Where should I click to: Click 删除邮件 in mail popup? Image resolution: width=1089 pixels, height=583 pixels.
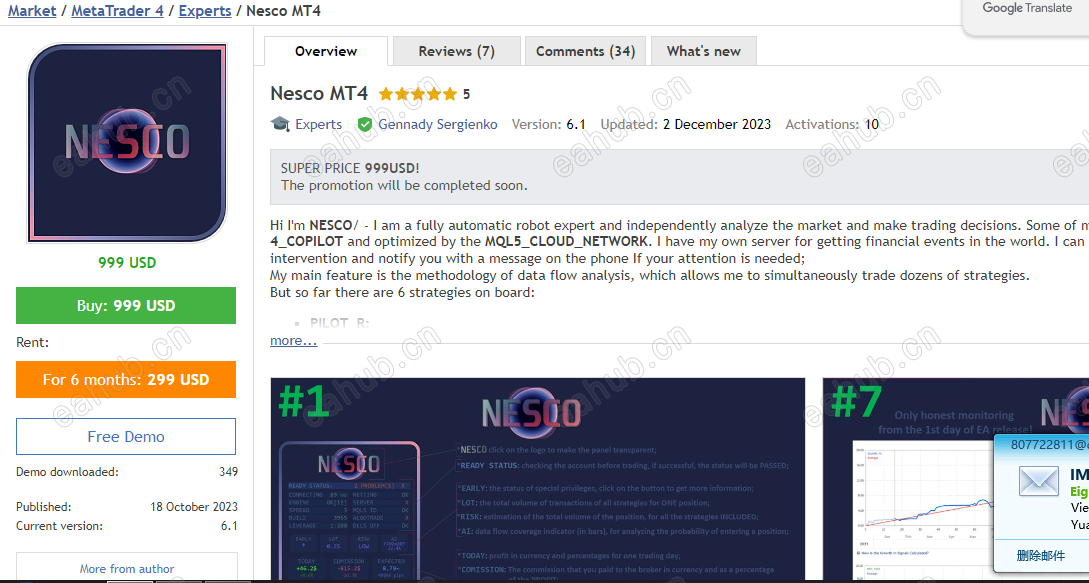pyautogui.click(x=1040, y=555)
